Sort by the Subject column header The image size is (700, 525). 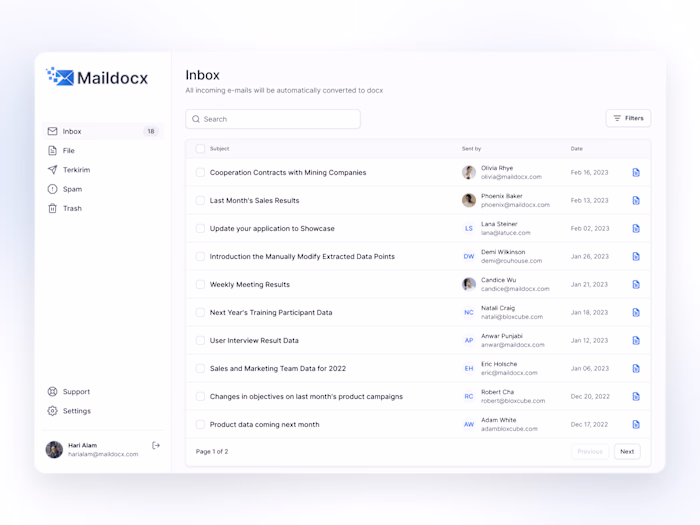[219, 149]
